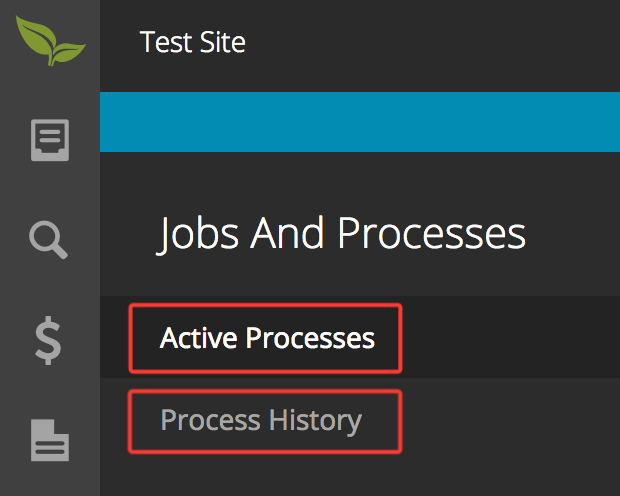The image size is (620, 496).
Task: Select the file icon below dollar sign
Action: (50, 440)
